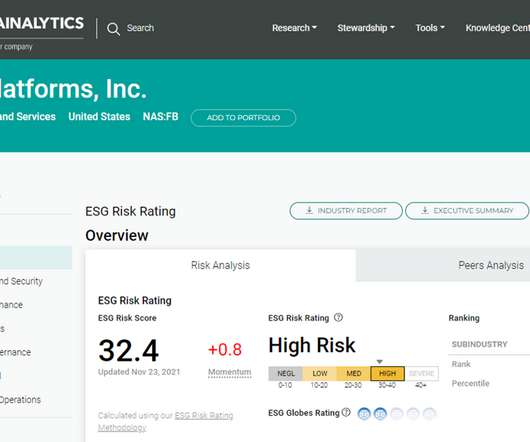The image size is (530, 442).
Task: Select the HIGH risk scale segment
Action: tap(387, 373)
